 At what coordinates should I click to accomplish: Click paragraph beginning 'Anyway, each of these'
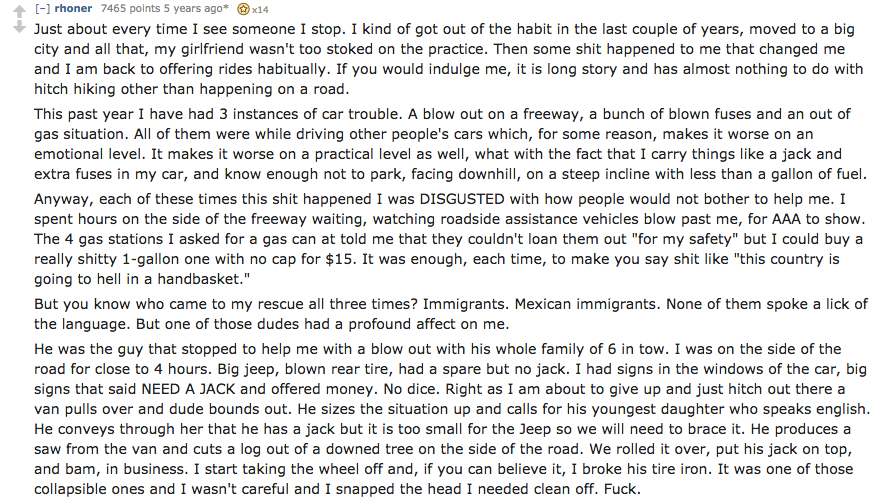448,239
